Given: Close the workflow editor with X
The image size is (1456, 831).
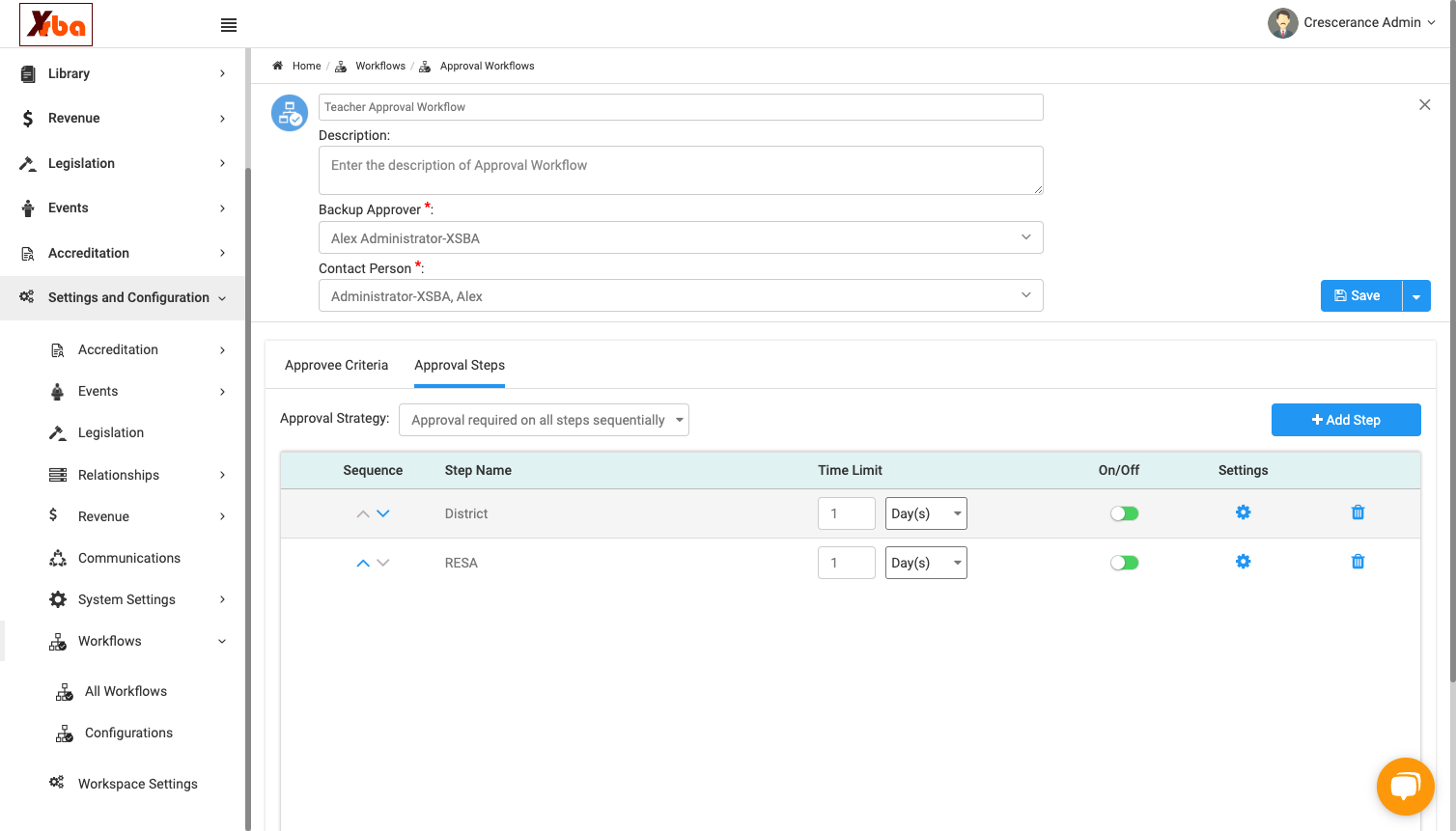Looking at the screenshot, I should click(x=1424, y=104).
